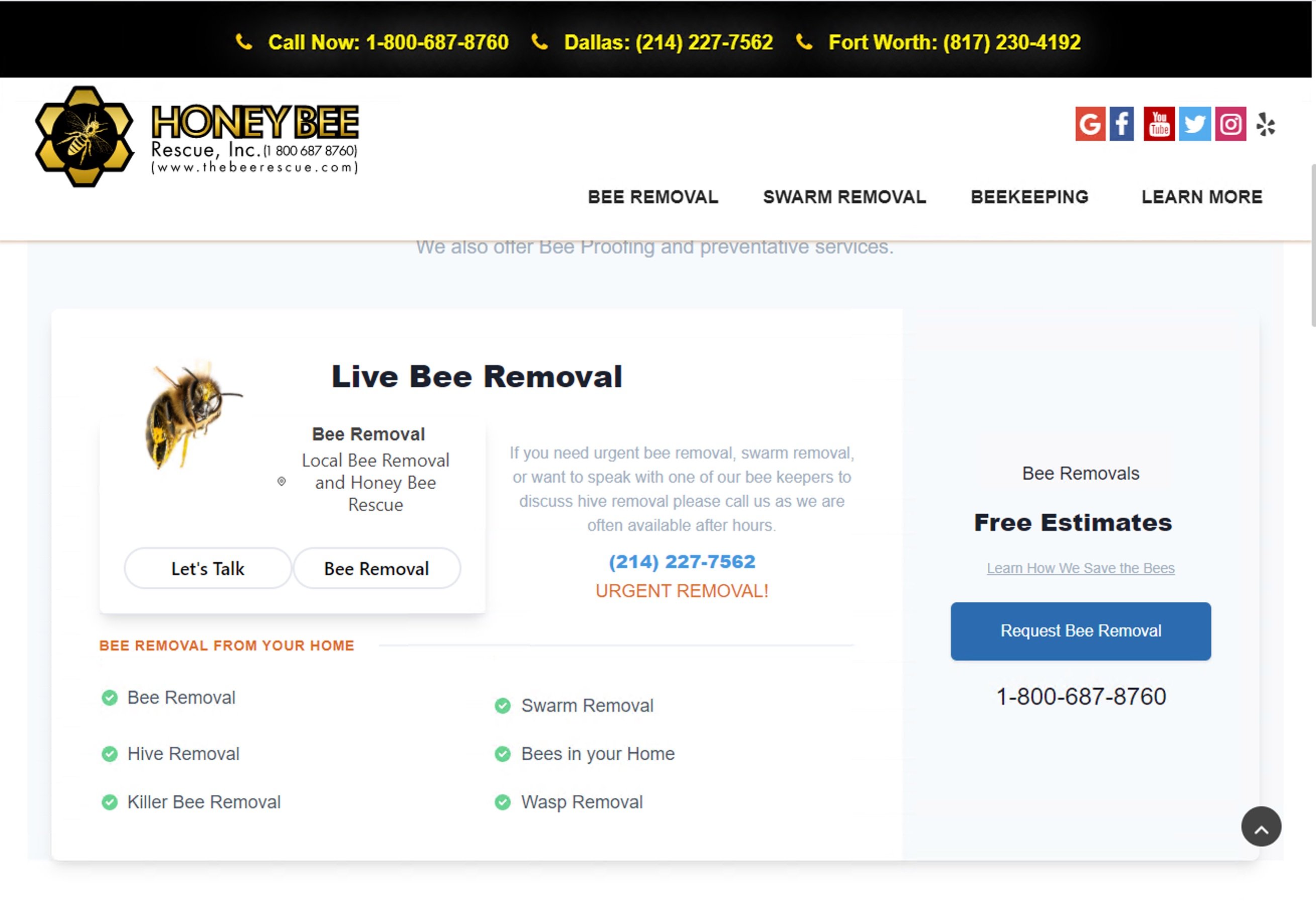Open Twitter profile via icon

[x=1194, y=124]
